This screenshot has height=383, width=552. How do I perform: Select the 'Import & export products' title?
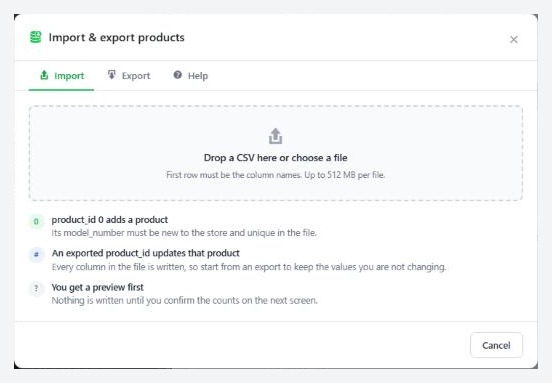coord(117,37)
